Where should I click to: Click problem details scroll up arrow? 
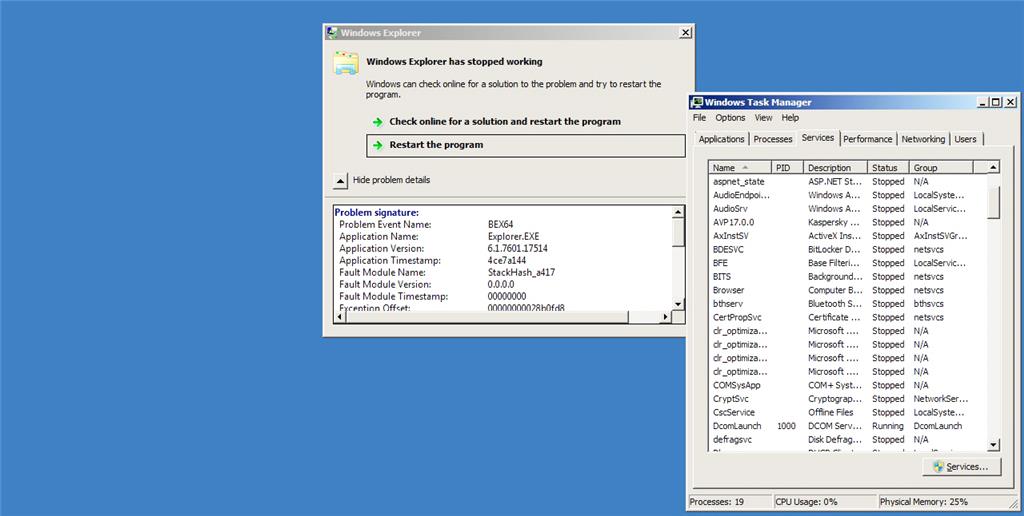point(678,212)
